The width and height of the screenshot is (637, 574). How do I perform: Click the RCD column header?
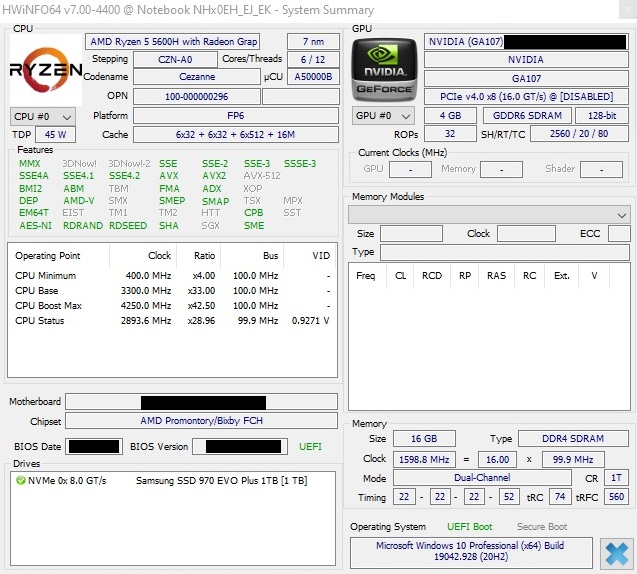coord(432,275)
